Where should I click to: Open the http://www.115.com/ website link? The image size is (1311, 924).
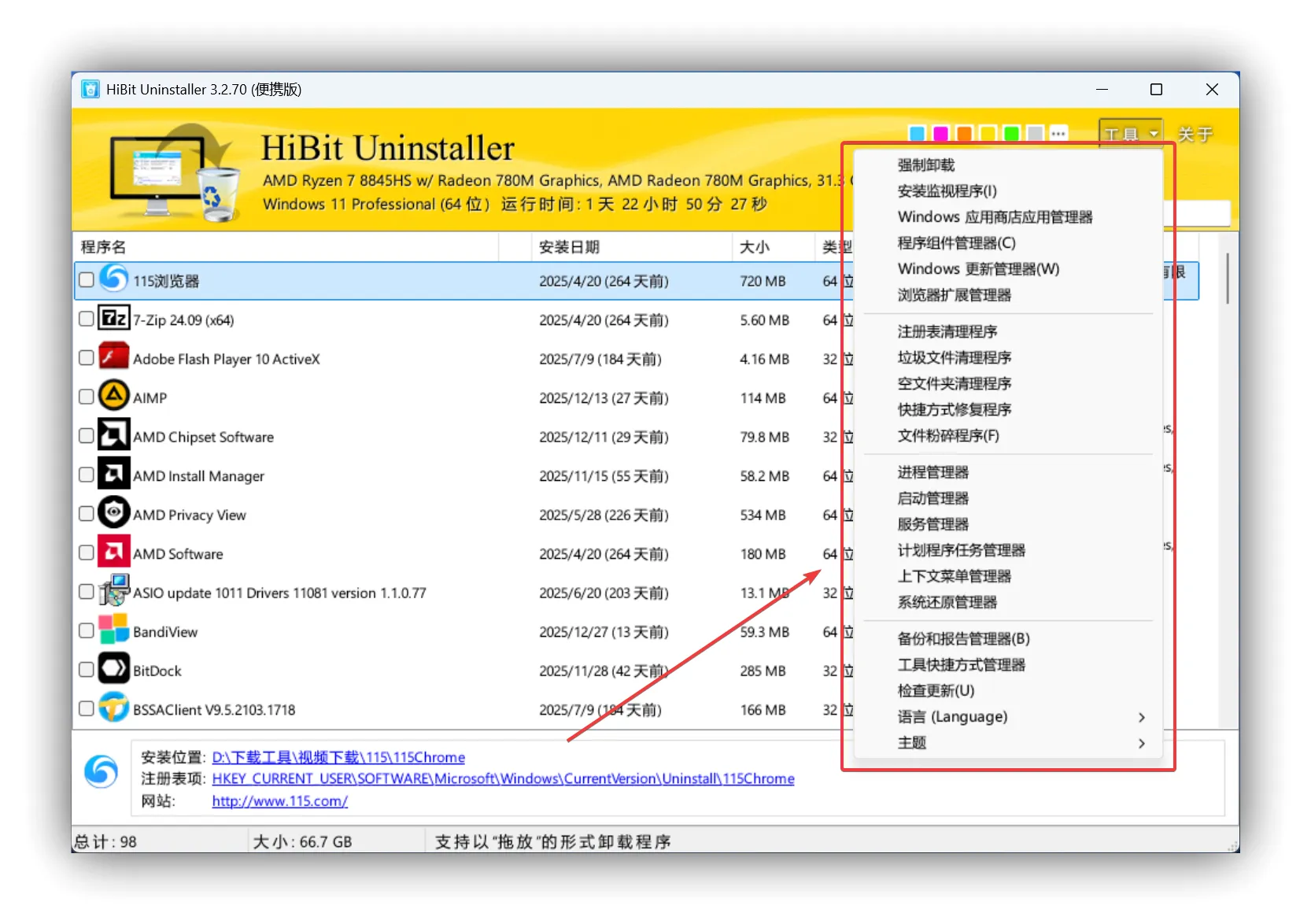pyautogui.click(x=279, y=800)
